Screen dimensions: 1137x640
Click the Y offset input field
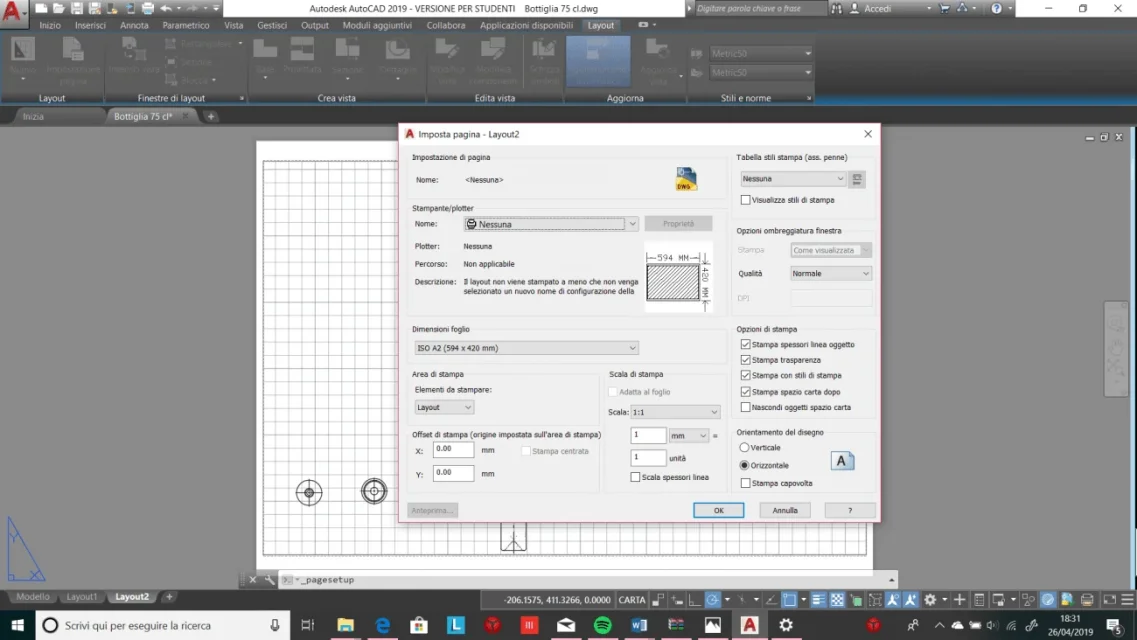coord(453,473)
